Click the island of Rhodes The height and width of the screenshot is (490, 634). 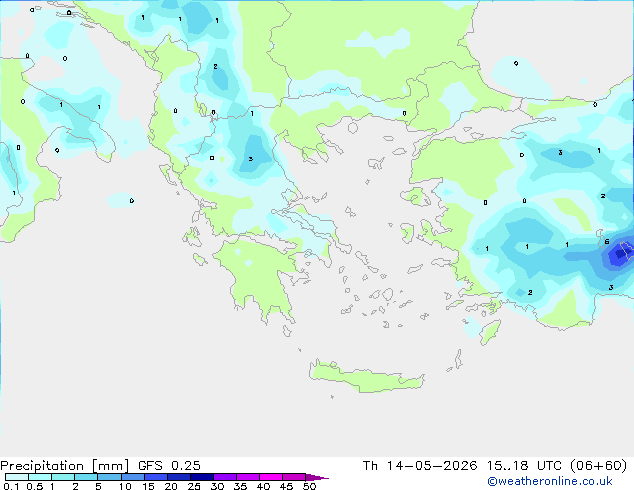[x=490, y=332]
